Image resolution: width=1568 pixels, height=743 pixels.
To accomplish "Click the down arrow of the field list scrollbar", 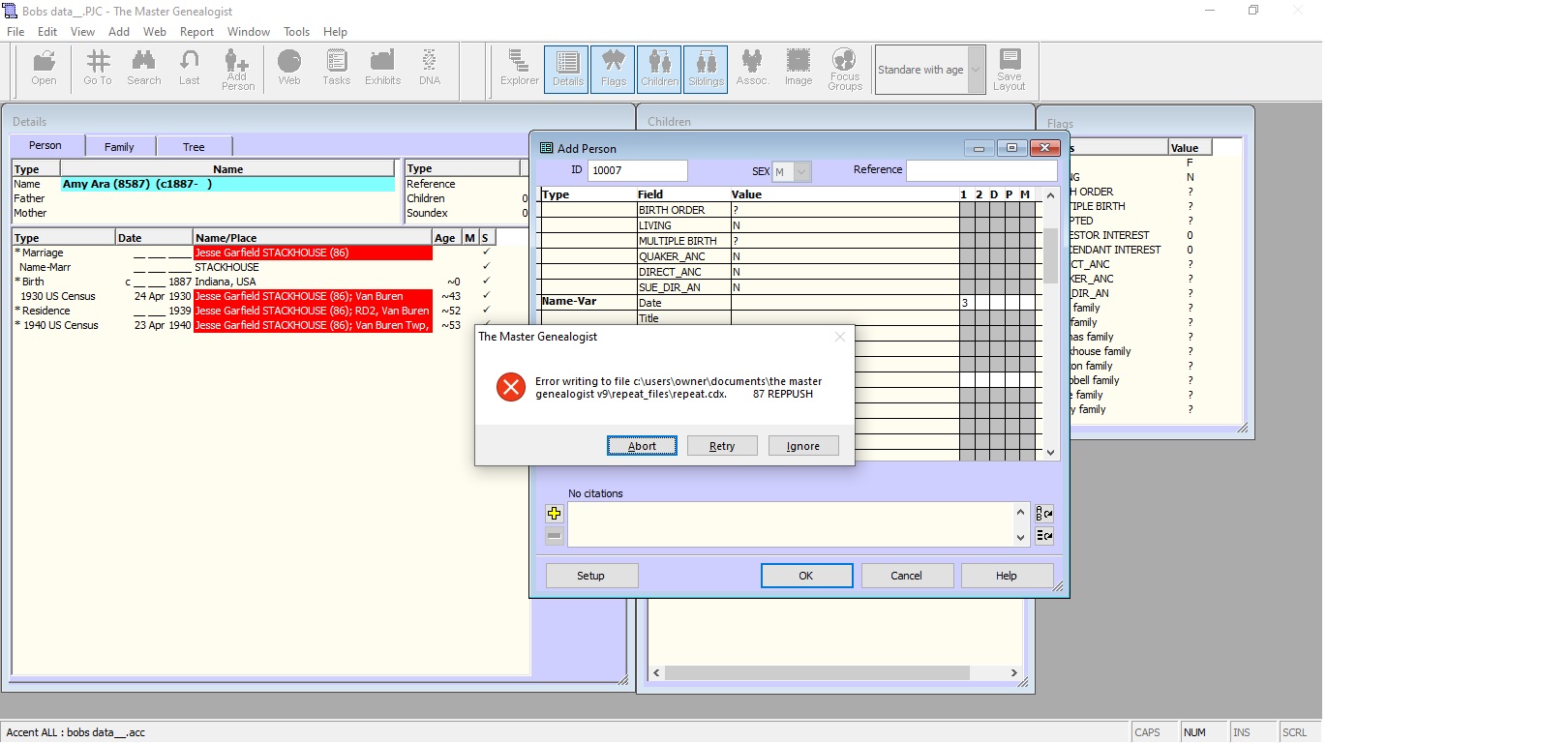I will coord(1051,452).
